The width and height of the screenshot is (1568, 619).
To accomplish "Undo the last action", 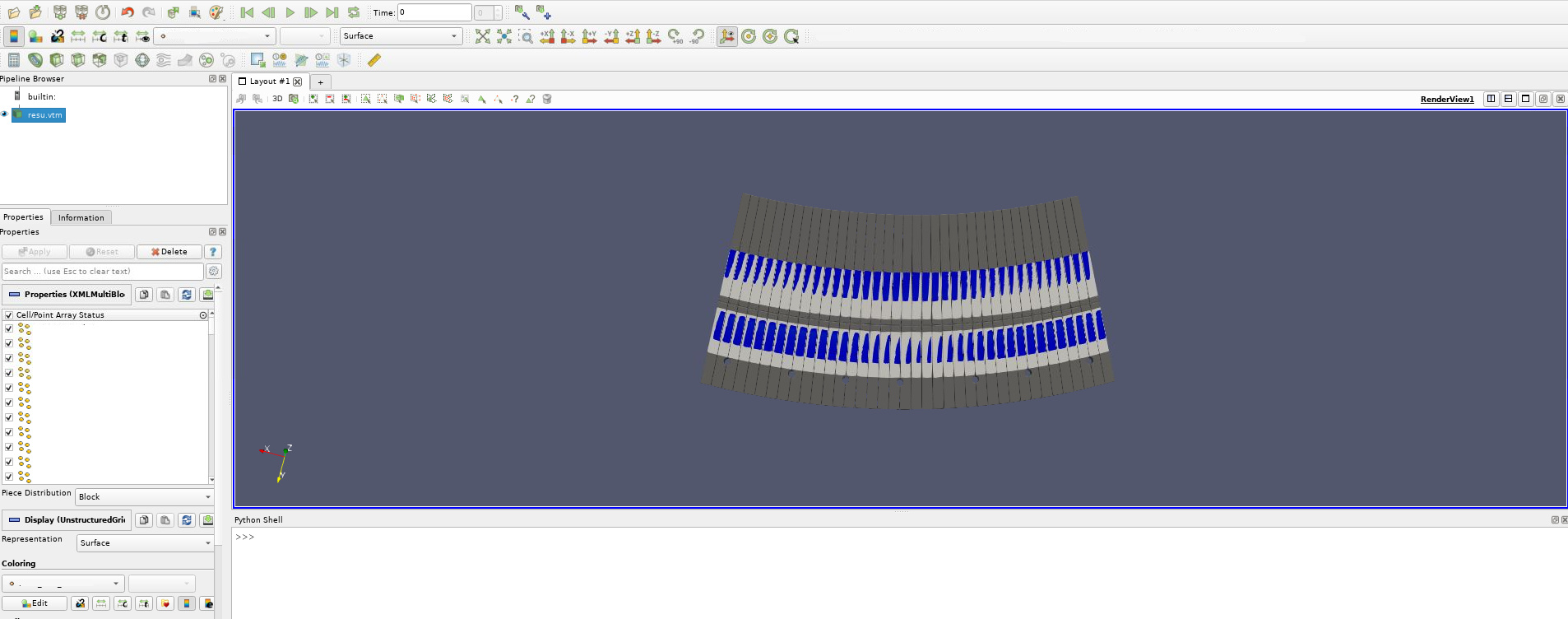I will (128, 12).
